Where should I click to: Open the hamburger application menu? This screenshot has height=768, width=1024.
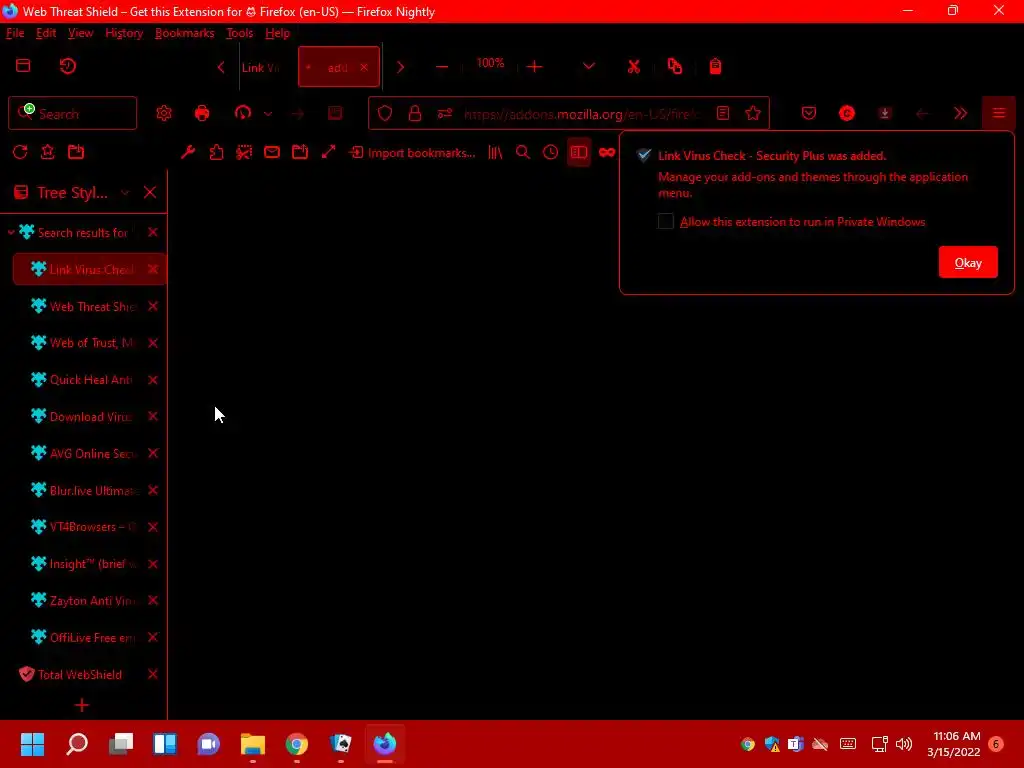(x=999, y=113)
